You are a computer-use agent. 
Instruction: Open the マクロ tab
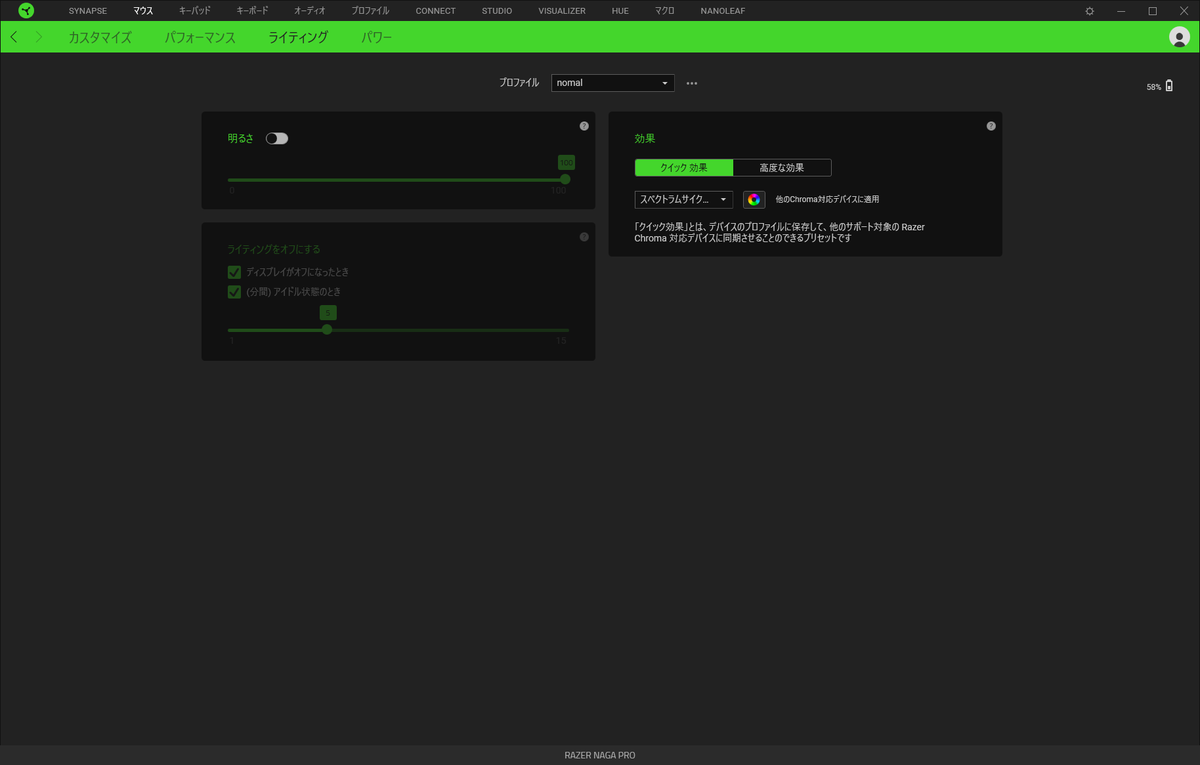tap(664, 11)
